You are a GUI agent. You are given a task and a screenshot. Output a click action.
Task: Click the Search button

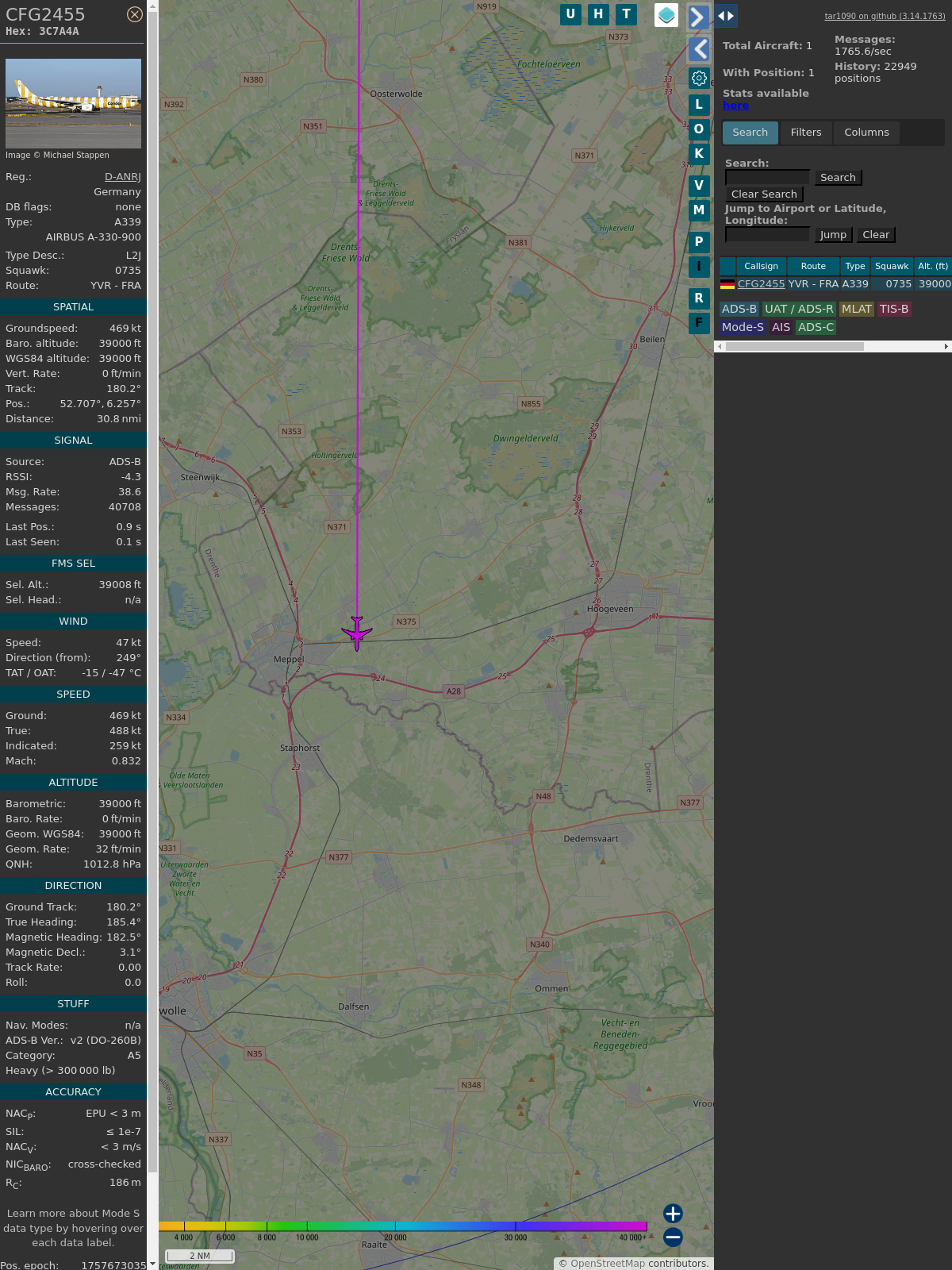coord(838,178)
